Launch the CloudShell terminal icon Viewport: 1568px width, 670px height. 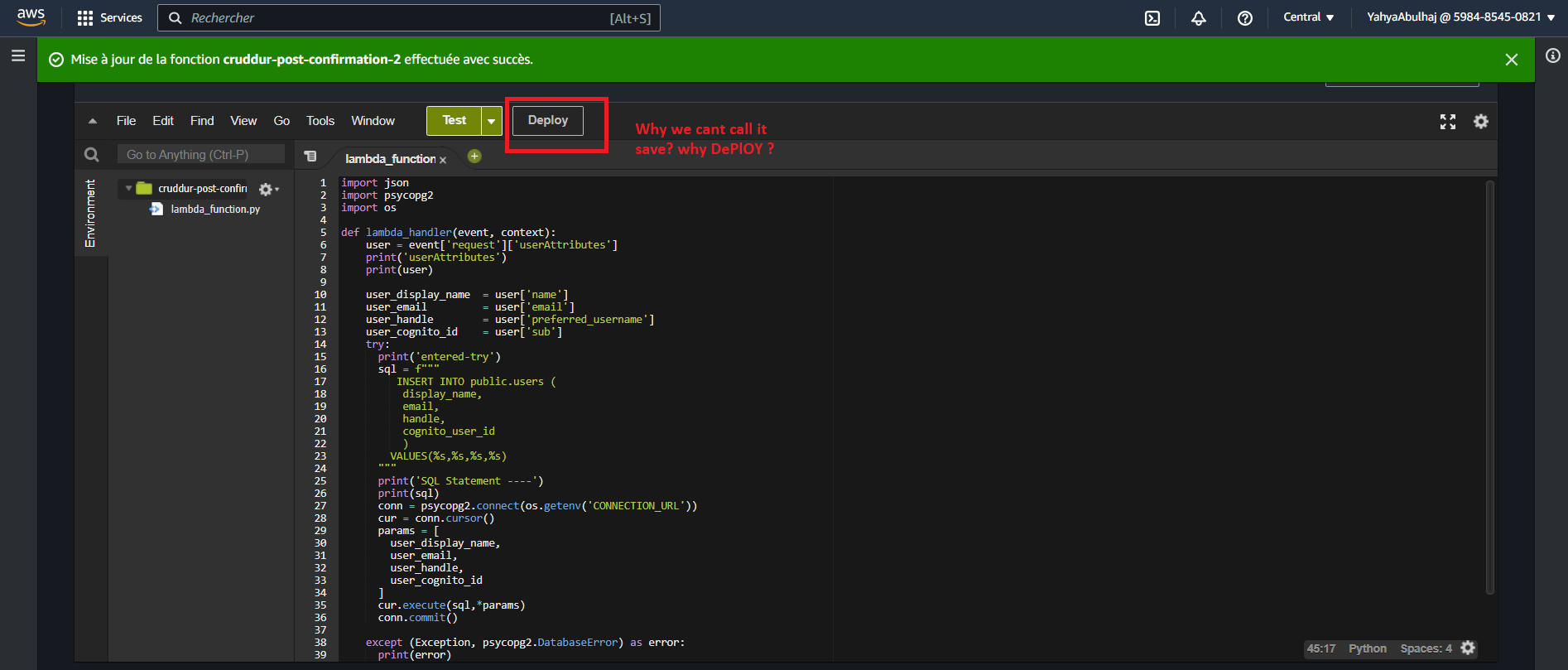point(1152,18)
